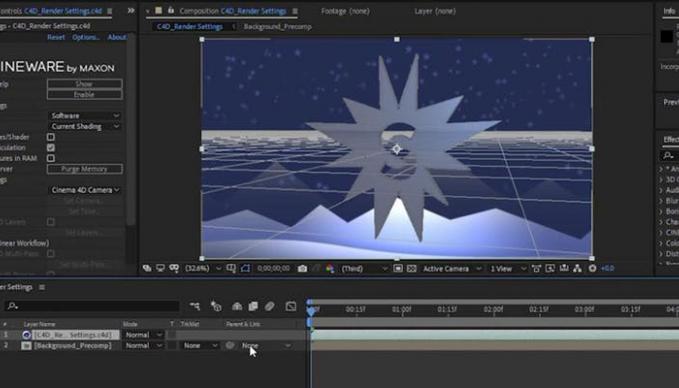This screenshot has width=679, height=388.
Task: Toggle the composition viewer lock icon
Action: 171,10
